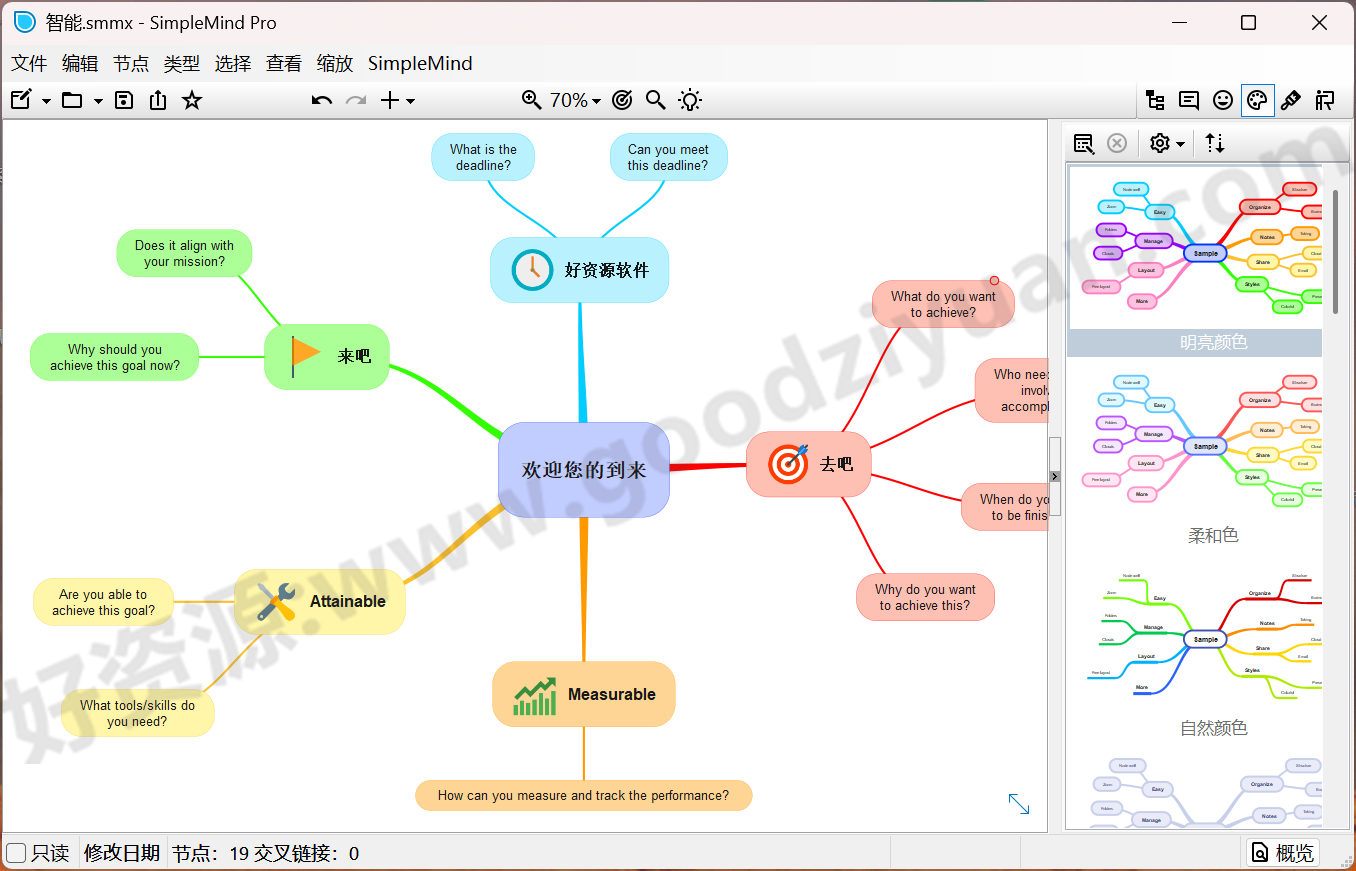The image size is (1356, 871).
Task: Open the emoji sticker panel
Action: click(1222, 100)
